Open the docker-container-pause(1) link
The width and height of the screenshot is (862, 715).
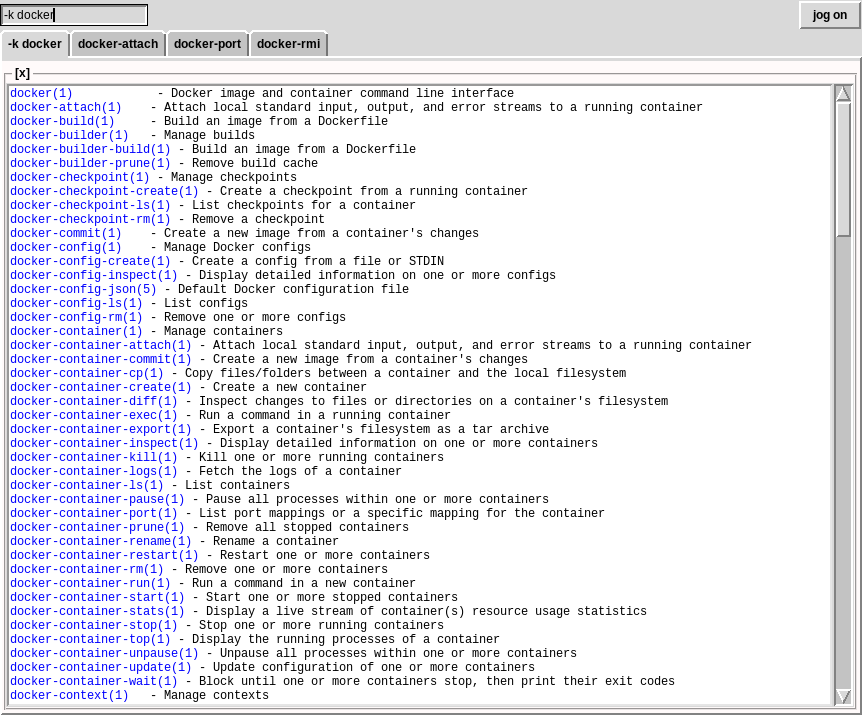pos(97,500)
